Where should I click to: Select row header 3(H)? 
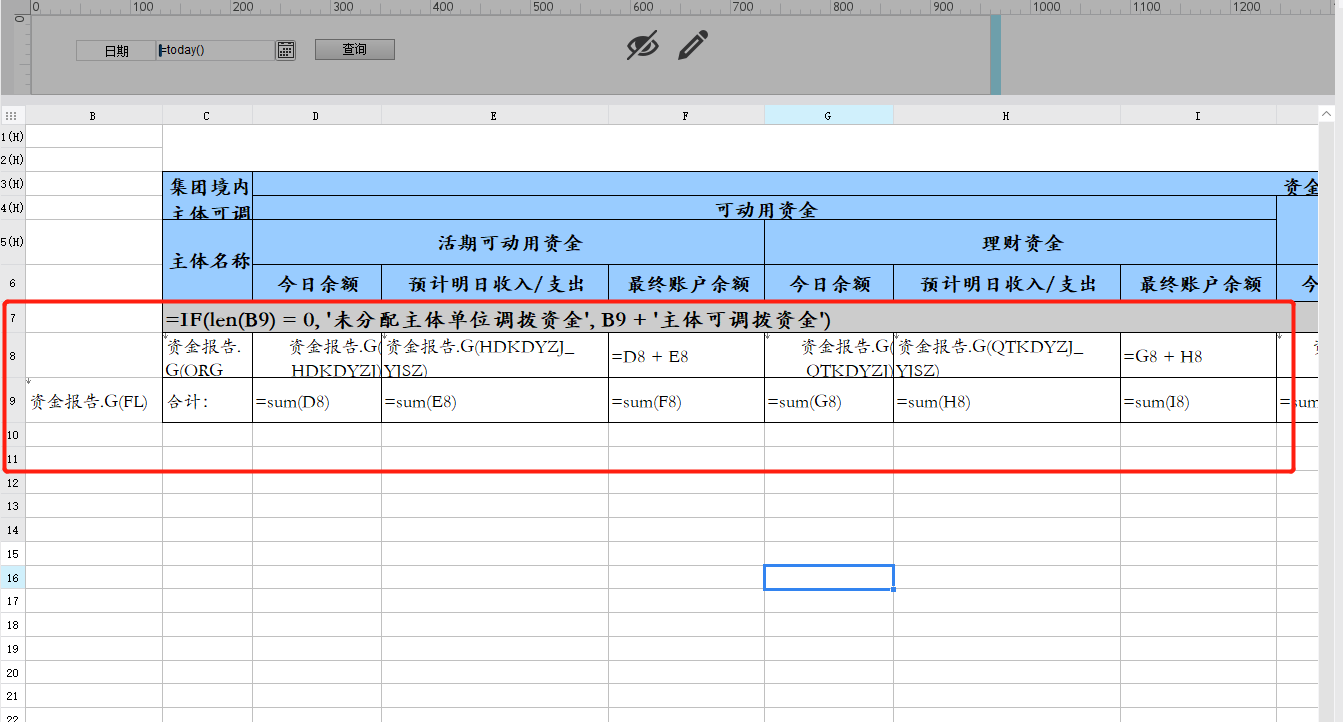(x=13, y=184)
